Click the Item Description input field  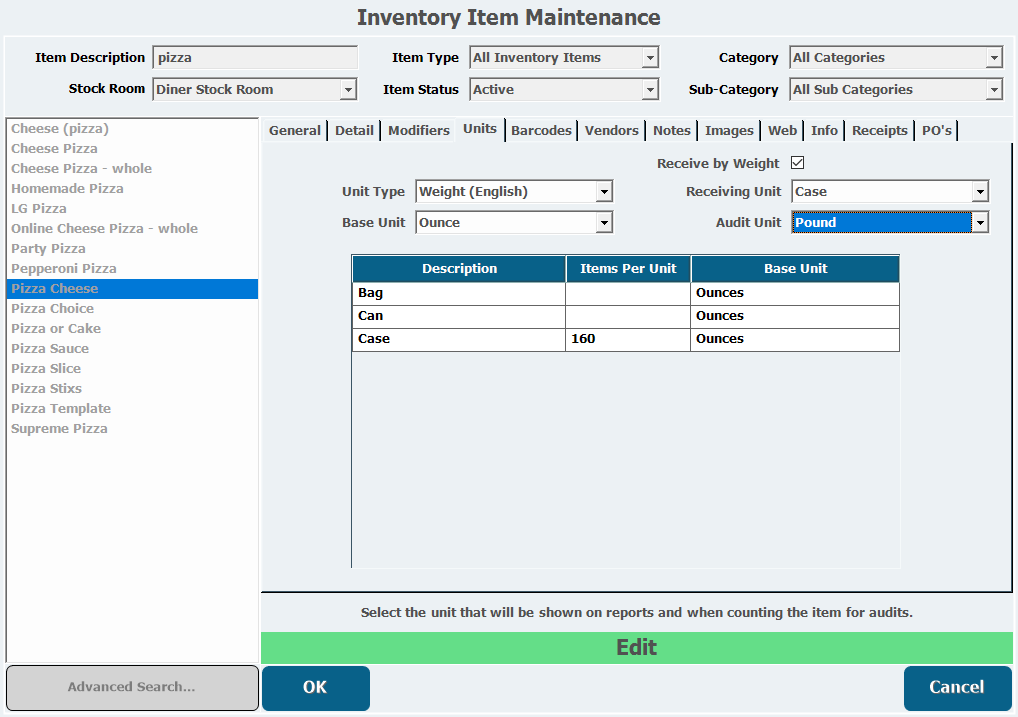[254, 58]
